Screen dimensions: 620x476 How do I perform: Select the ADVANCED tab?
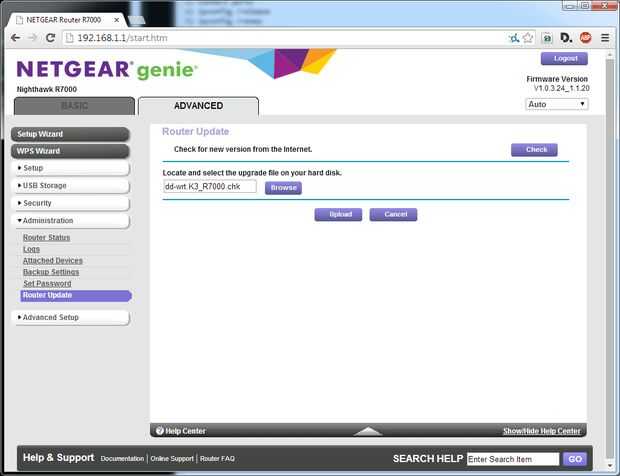[x=198, y=106]
